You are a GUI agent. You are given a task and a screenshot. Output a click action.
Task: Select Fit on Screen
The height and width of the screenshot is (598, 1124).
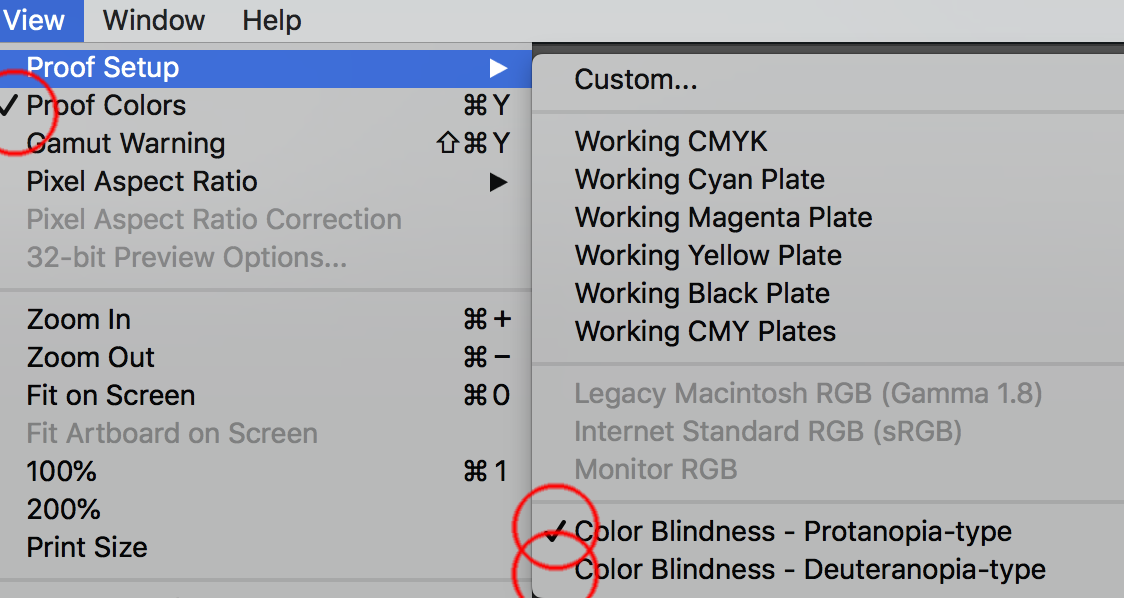tap(111, 396)
